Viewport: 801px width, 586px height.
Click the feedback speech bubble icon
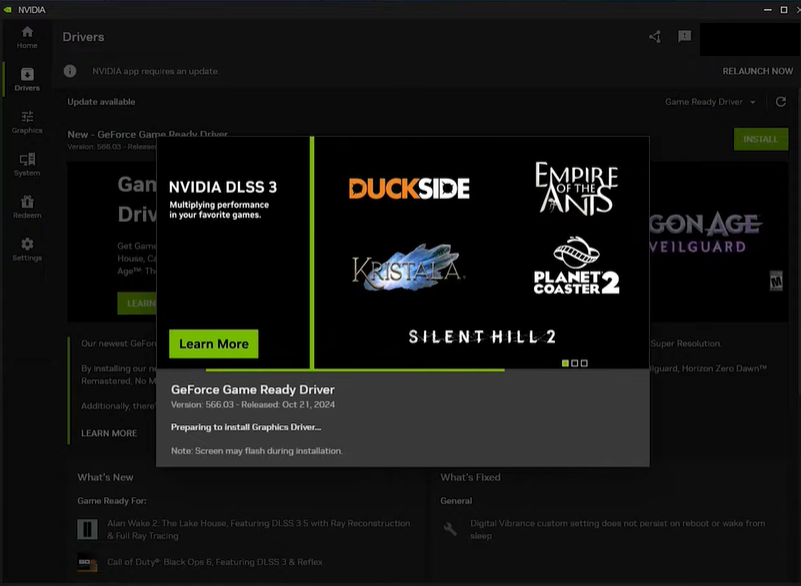point(685,36)
